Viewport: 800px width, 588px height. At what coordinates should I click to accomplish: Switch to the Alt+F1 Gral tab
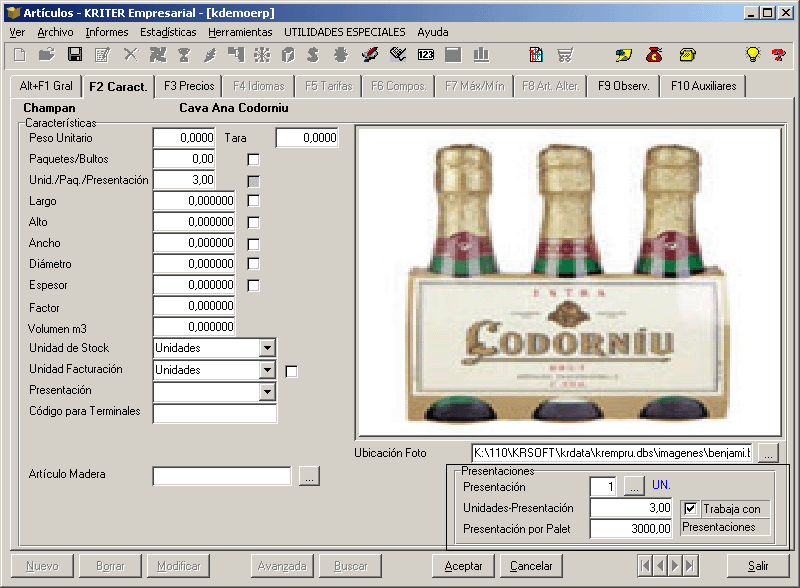click(46, 86)
